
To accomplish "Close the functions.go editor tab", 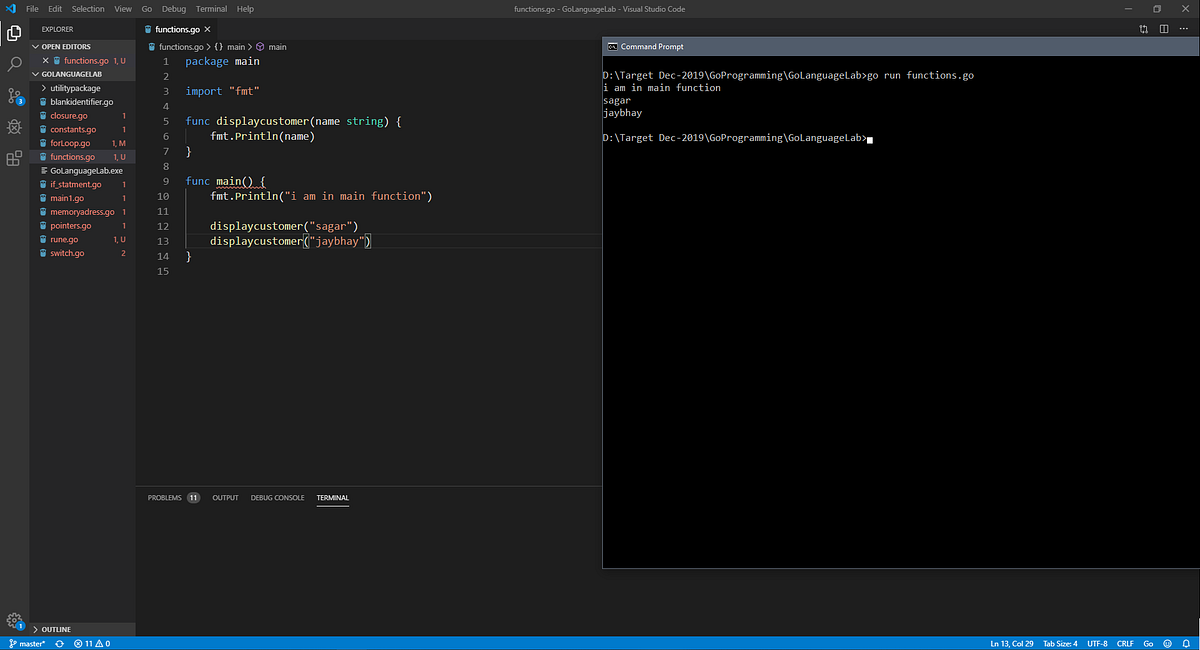I will [208, 30].
